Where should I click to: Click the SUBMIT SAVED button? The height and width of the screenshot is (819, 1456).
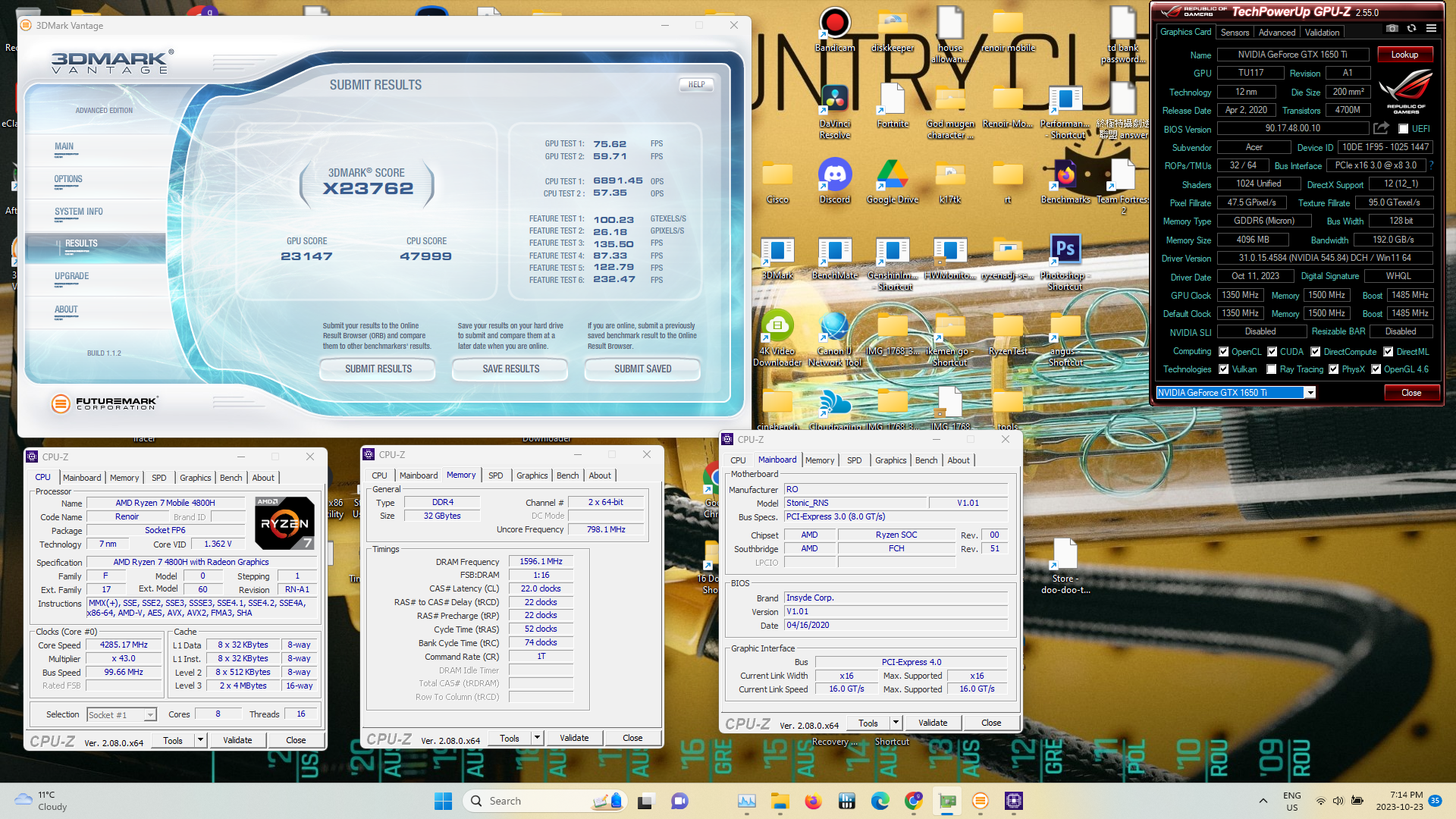(642, 369)
